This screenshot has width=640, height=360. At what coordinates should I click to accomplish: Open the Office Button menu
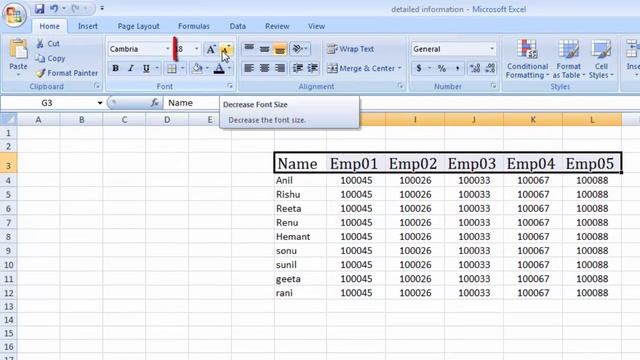tap(14, 15)
